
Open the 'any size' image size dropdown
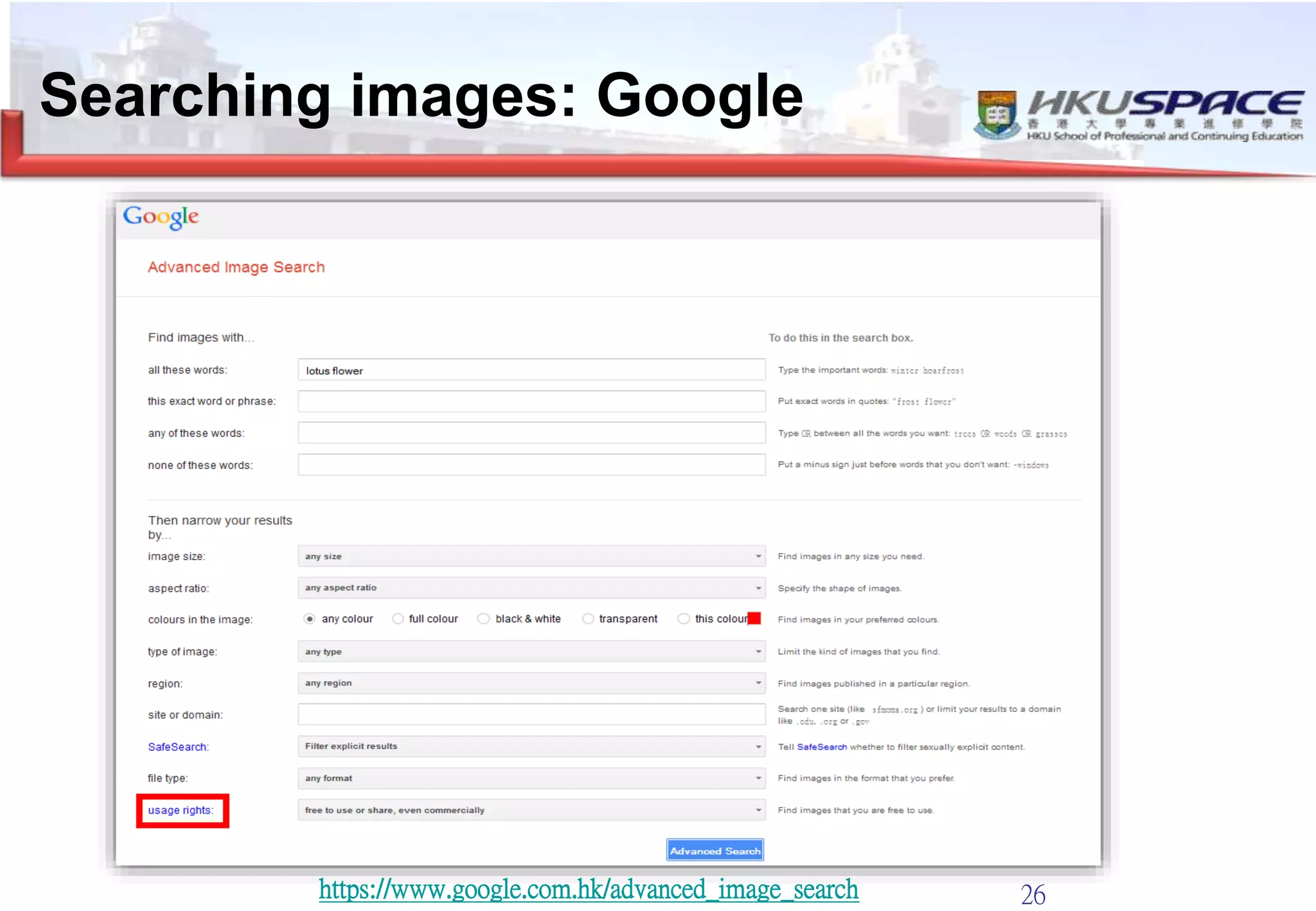point(531,556)
